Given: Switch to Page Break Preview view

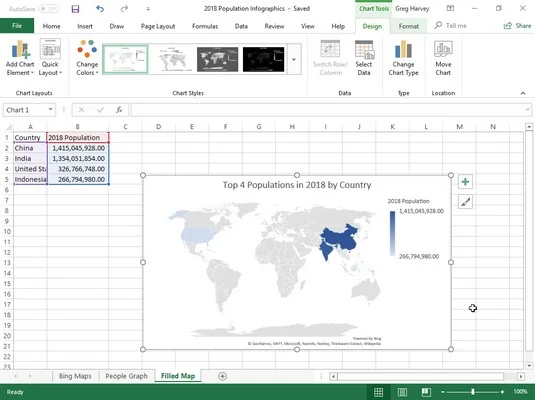Looking at the screenshot, I should [426, 392].
